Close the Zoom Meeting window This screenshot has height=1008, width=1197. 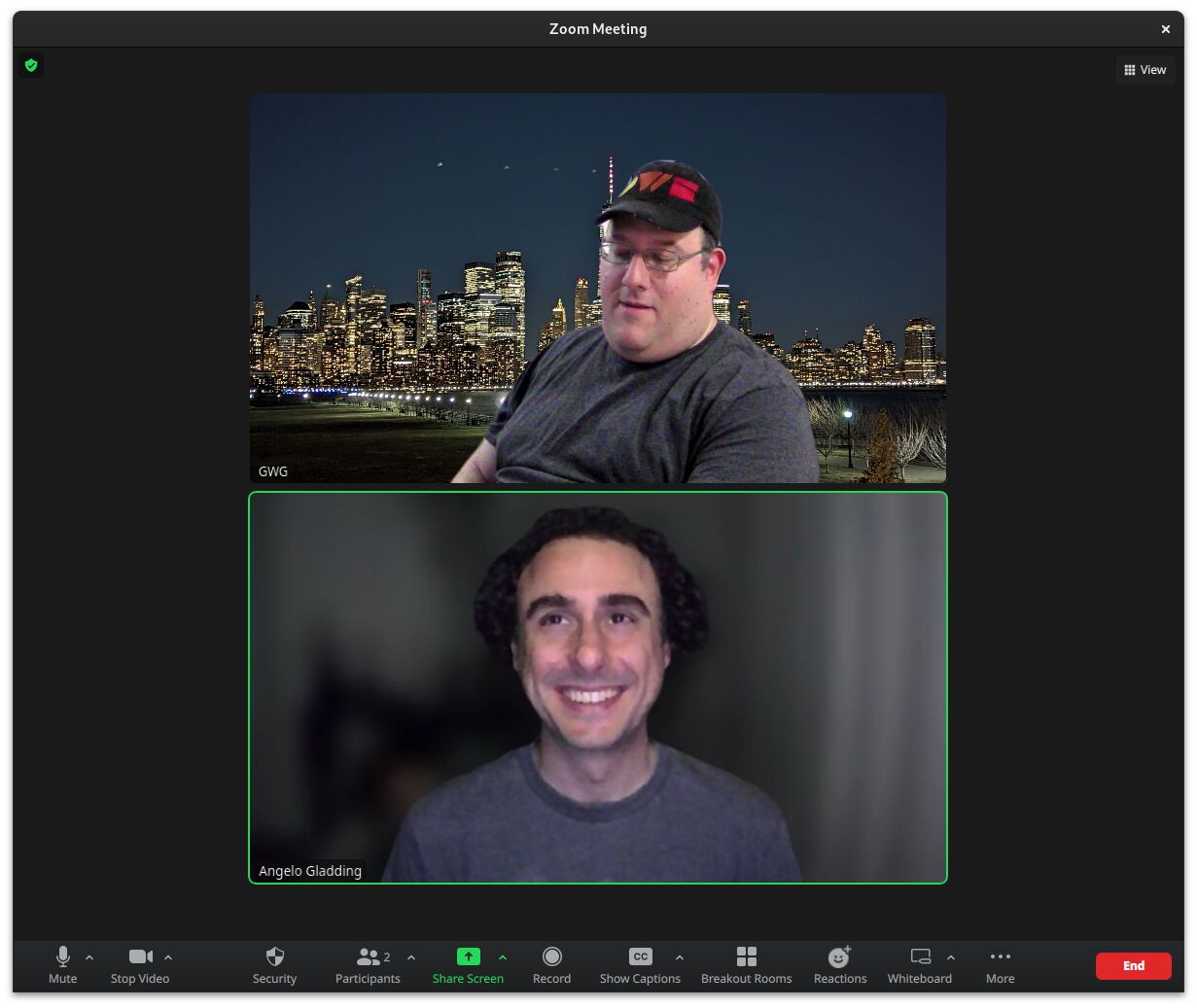coord(1166,29)
